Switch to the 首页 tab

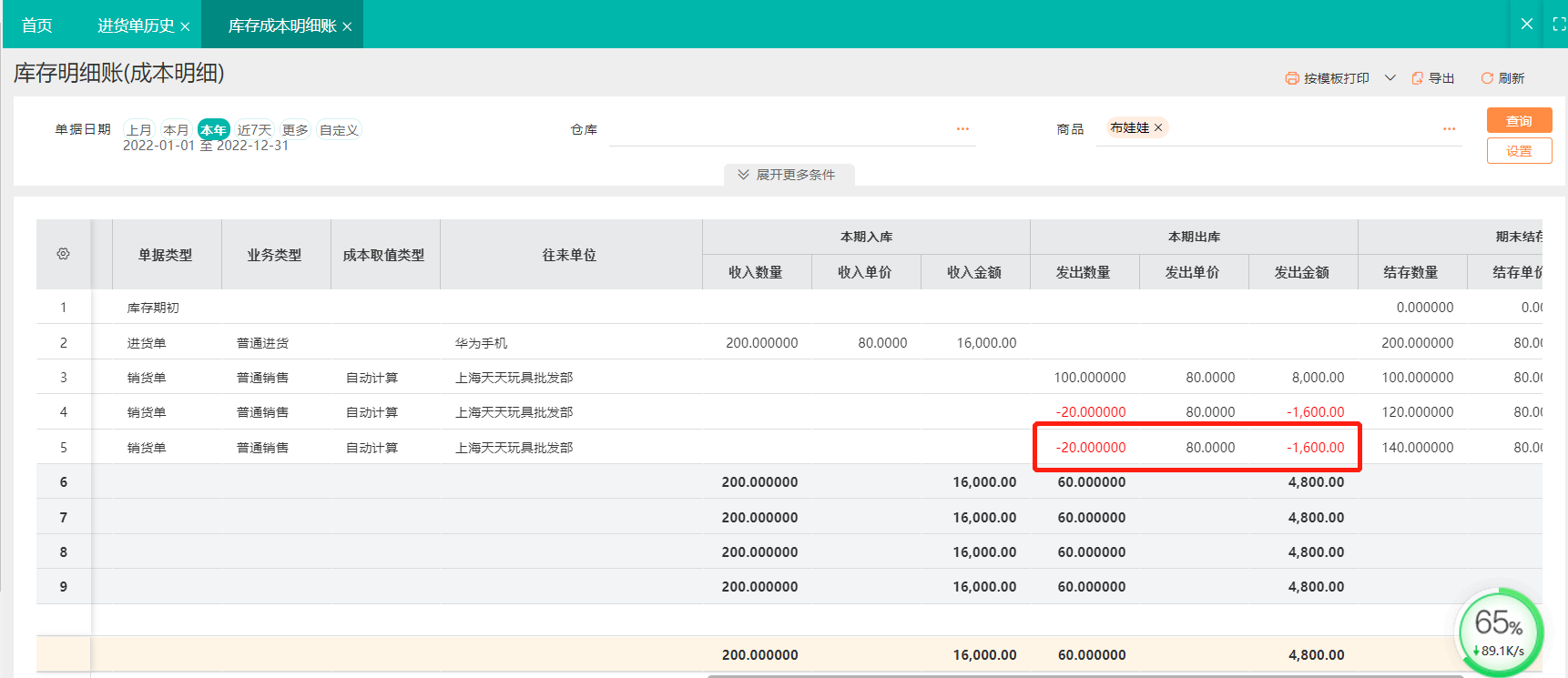(x=36, y=25)
